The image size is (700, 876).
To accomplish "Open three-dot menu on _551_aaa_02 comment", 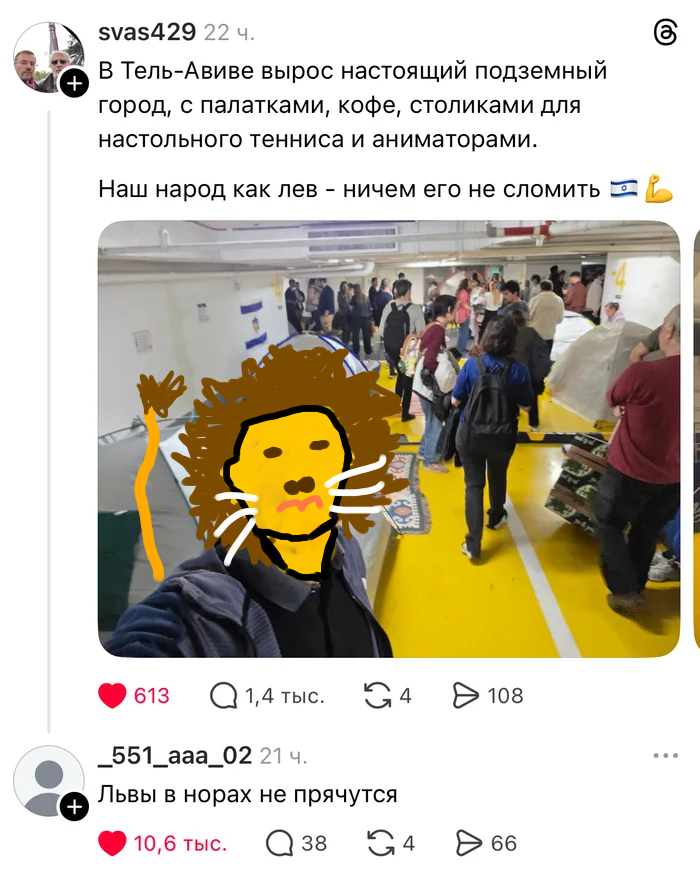I will point(665,756).
